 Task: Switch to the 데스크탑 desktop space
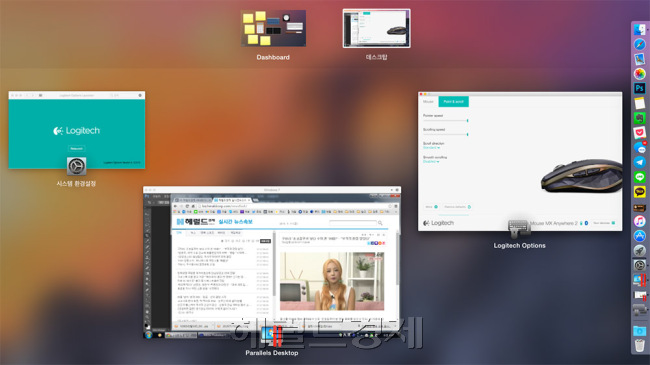(376, 28)
